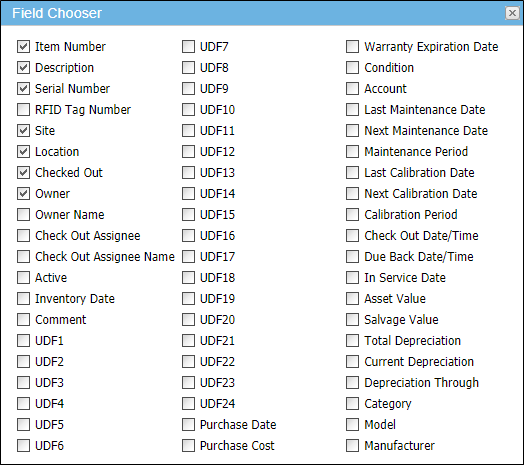Check the Next Maintenance Date field
This screenshot has height=465, width=524.
(x=353, y=130)
